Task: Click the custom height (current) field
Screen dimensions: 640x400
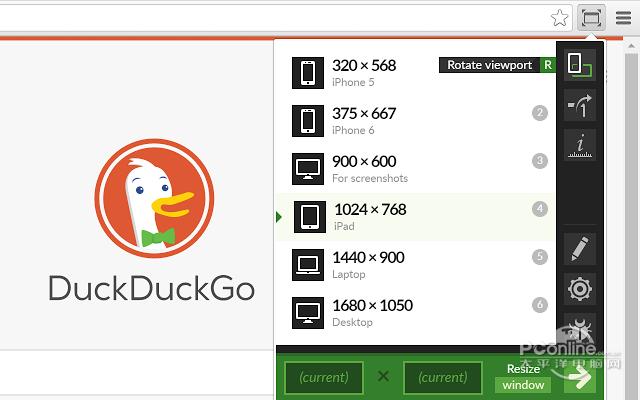Action: 443,378
